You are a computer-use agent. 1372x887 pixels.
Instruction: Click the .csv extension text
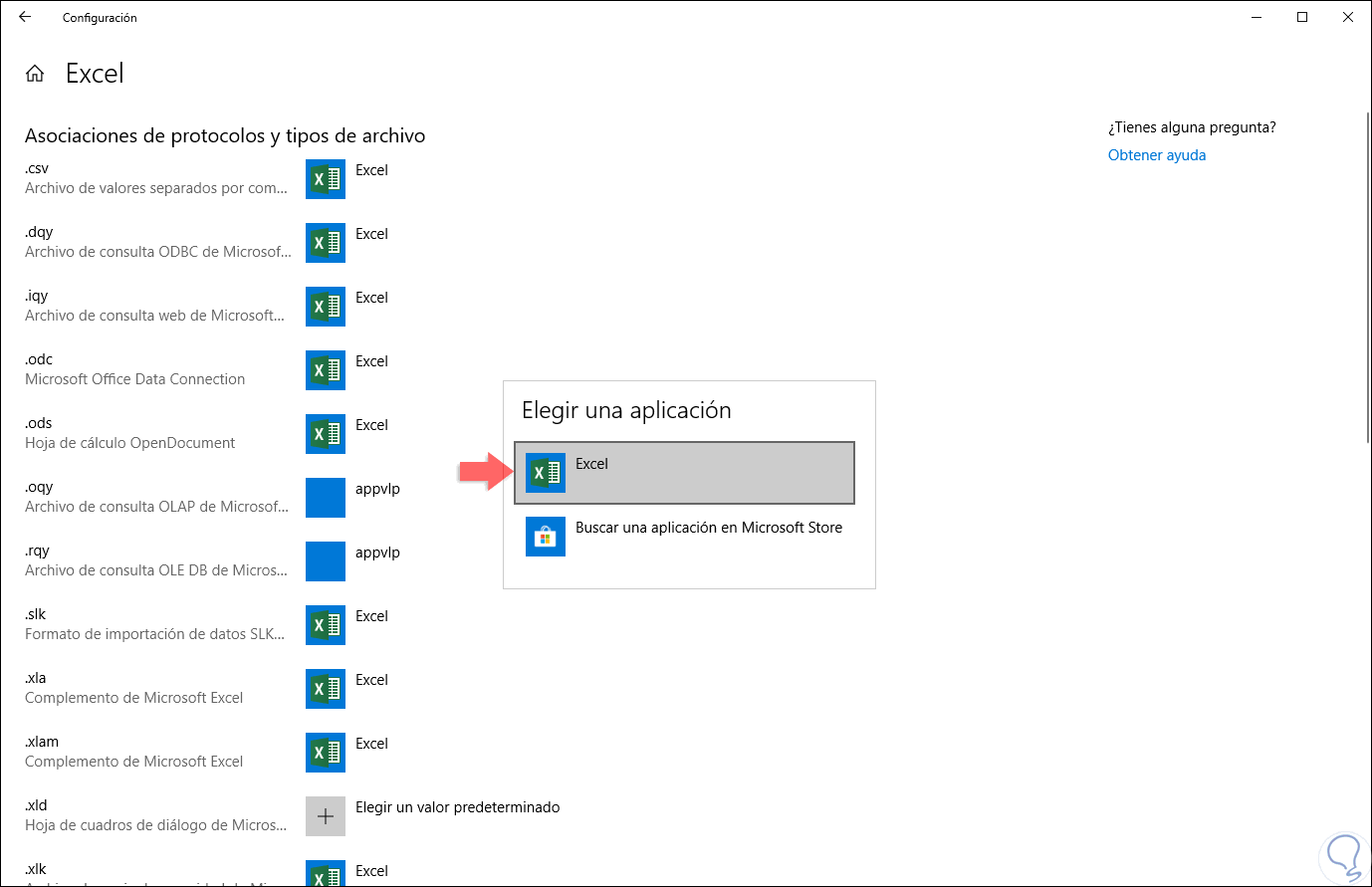click(x=37, y=168)
